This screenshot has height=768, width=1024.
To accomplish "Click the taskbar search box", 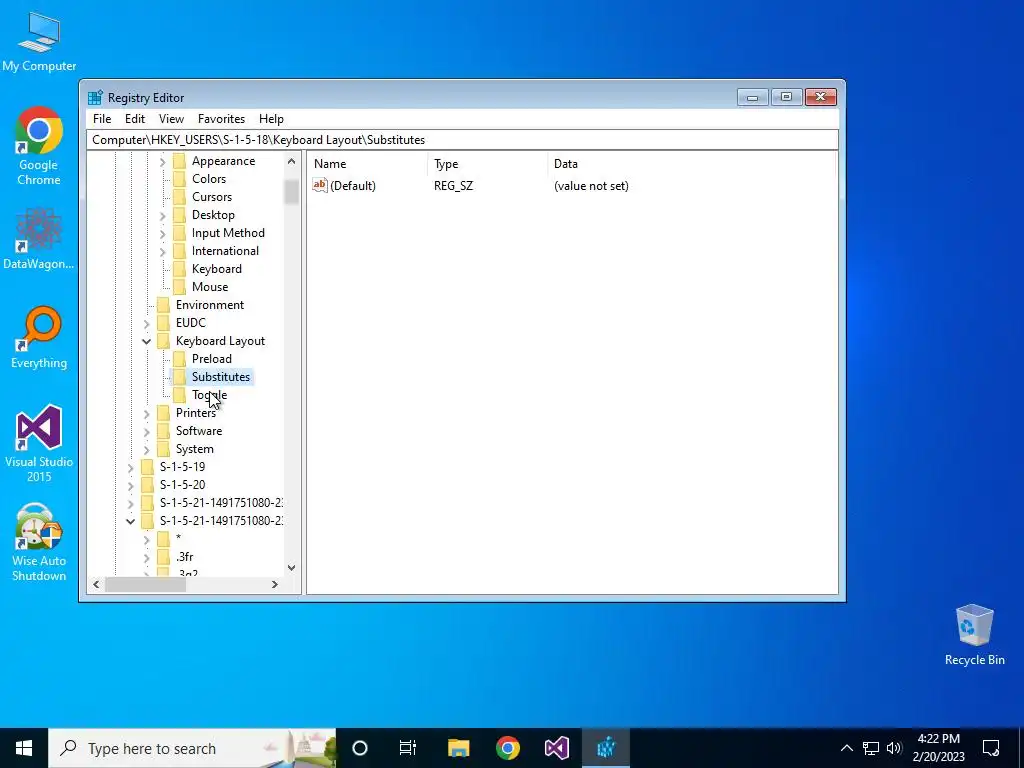I will (192, 748).
